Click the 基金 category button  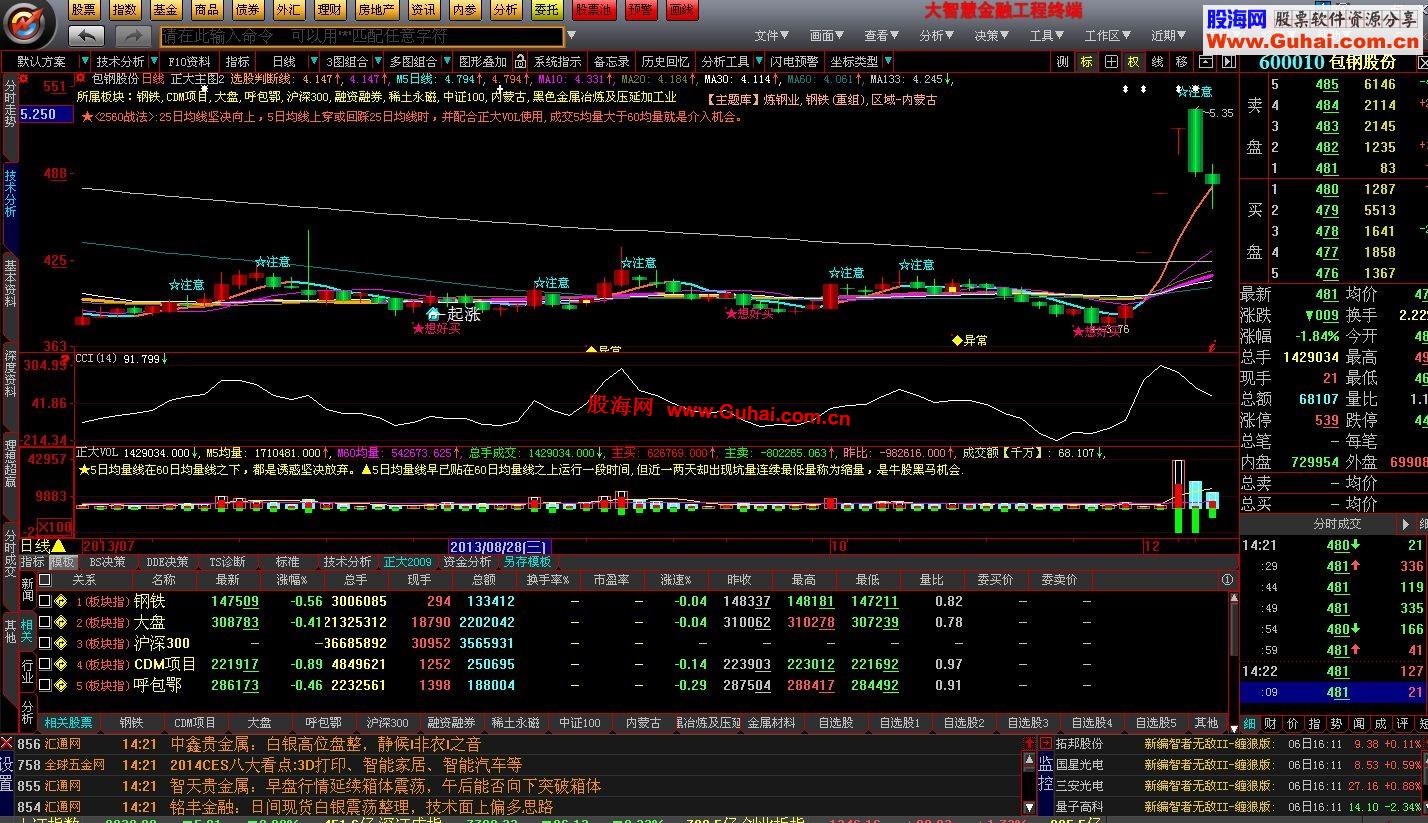pos(166,10)
